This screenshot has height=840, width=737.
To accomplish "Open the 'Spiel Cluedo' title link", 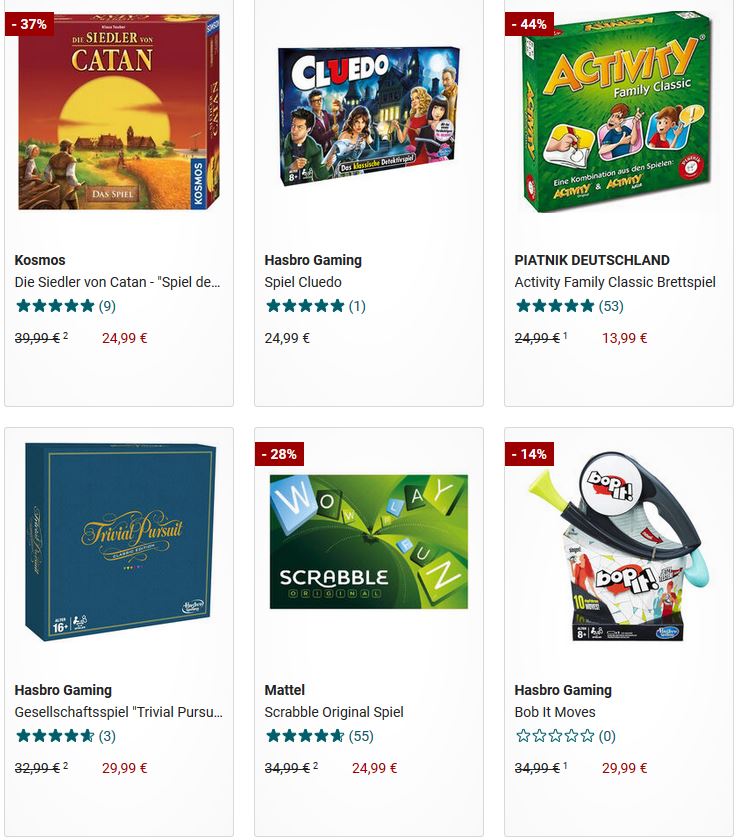I will point(303,282).
